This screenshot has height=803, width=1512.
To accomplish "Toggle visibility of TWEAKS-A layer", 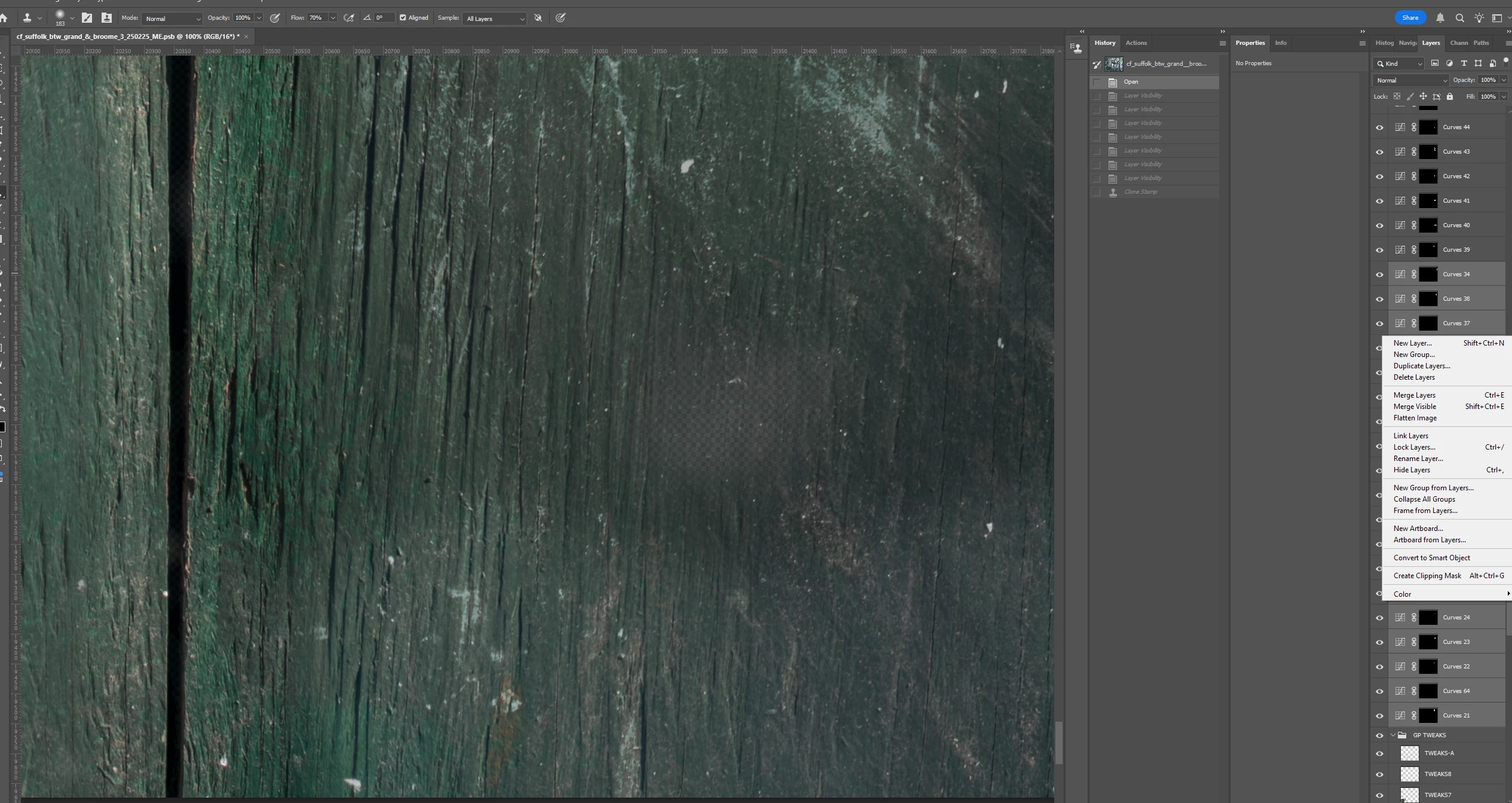I will click(x=1379, y=753).
